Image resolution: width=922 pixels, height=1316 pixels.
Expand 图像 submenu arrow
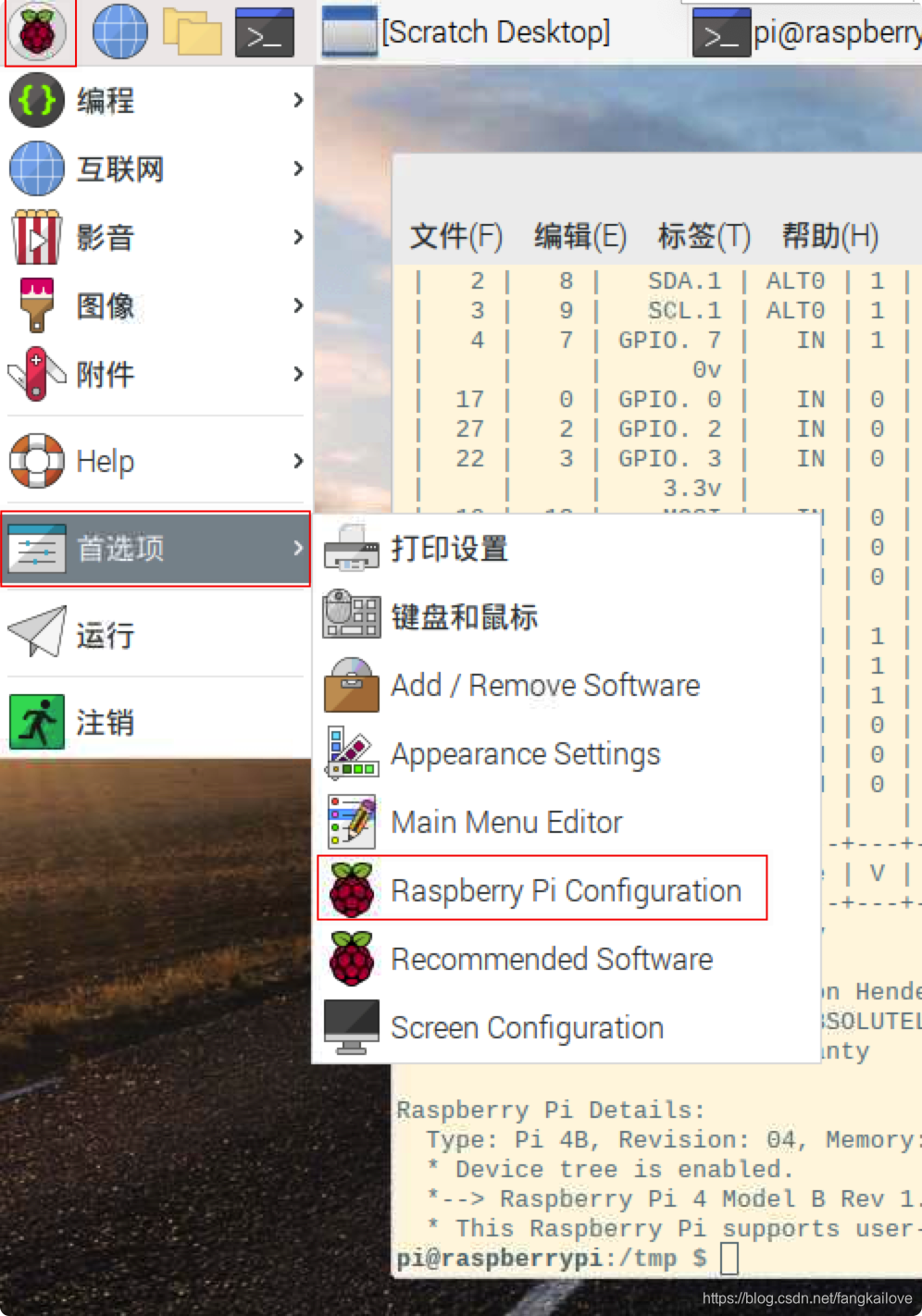point(298,305)
